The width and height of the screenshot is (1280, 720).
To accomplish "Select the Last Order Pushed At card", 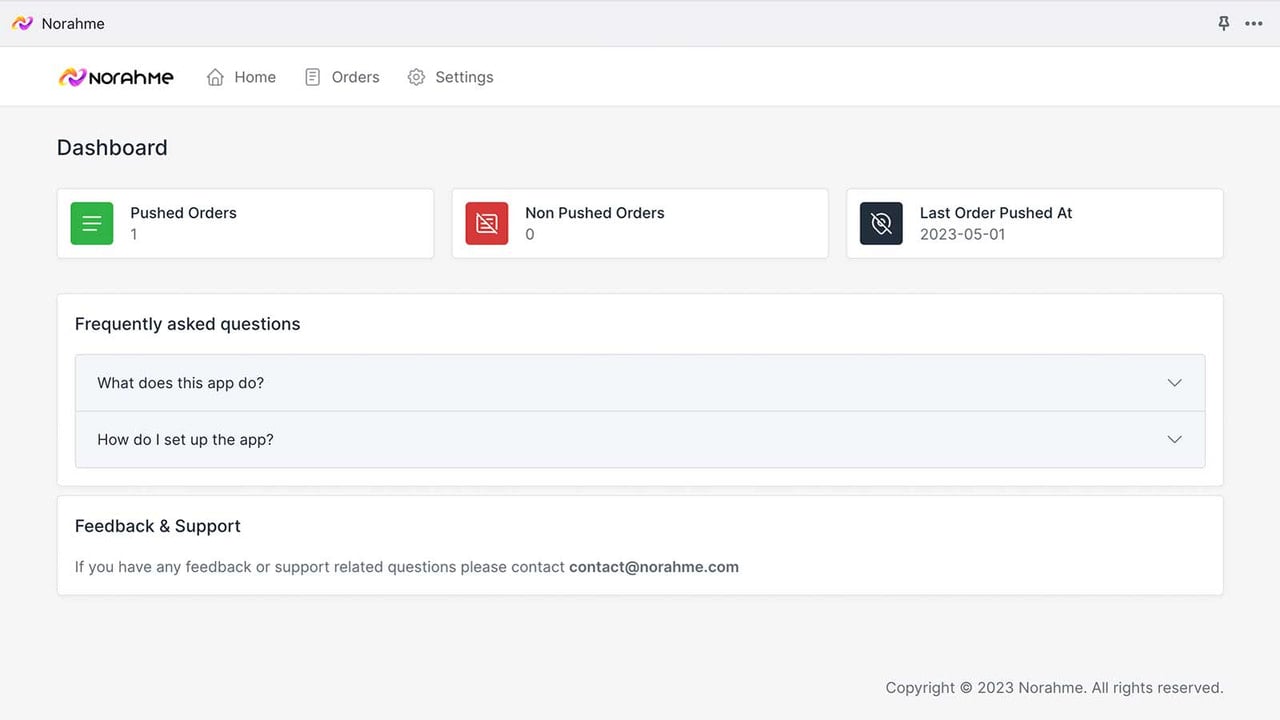I will [1035, 224].
